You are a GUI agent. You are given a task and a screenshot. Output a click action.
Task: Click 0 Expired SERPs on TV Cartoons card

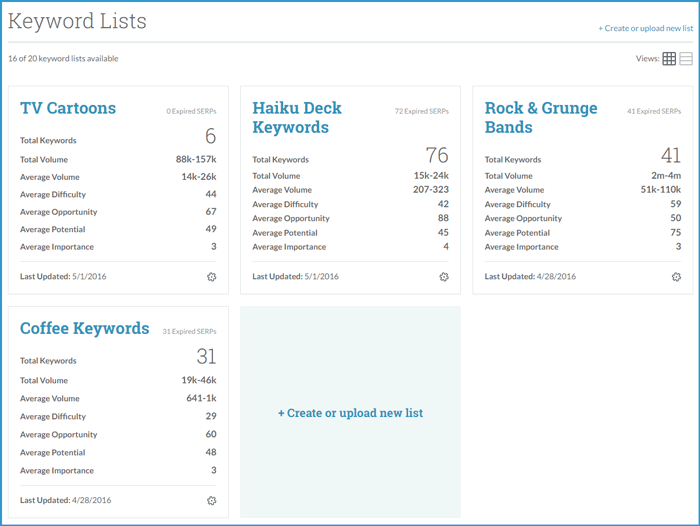[191, 111]
